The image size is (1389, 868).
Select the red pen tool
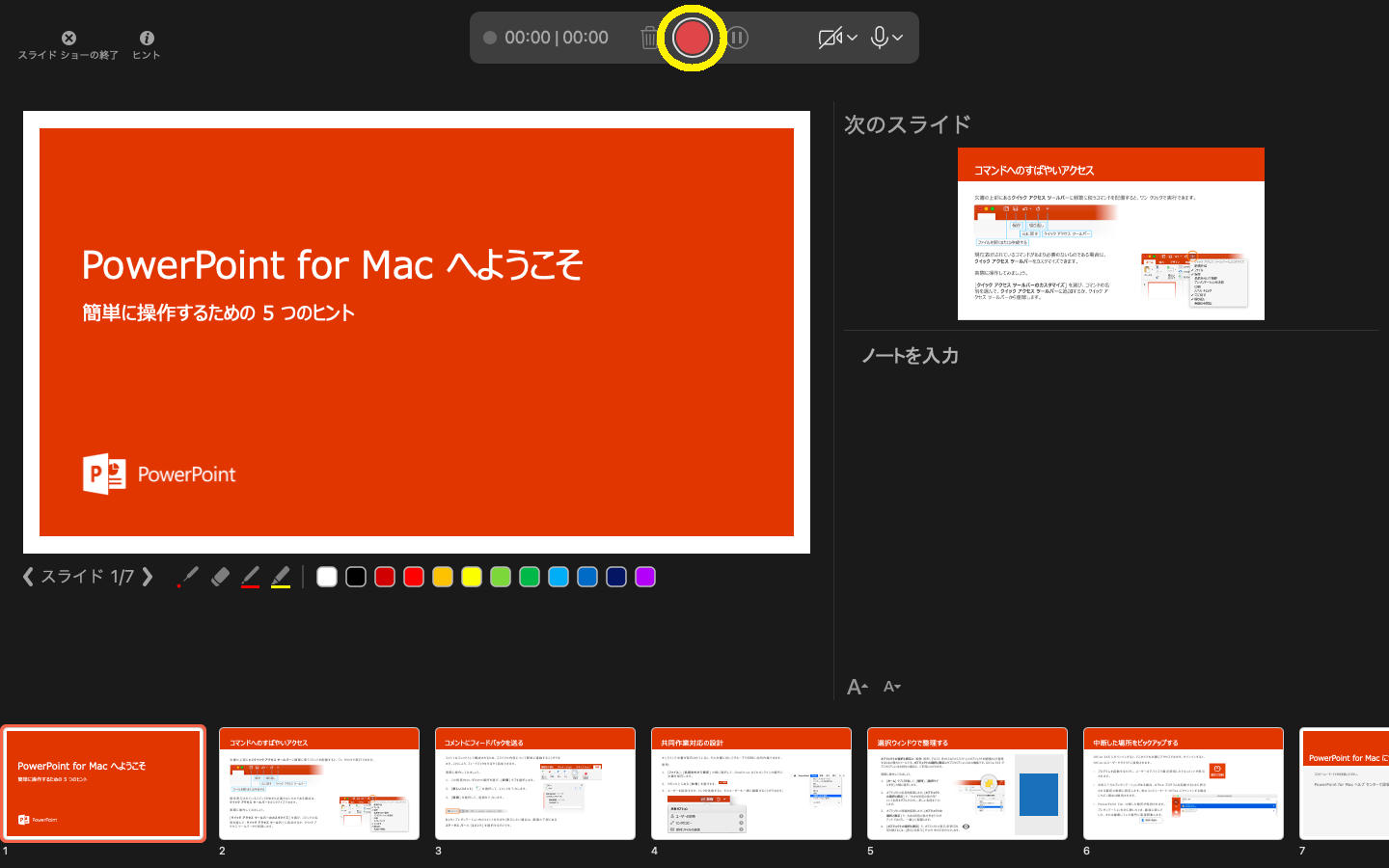[250, 577]
